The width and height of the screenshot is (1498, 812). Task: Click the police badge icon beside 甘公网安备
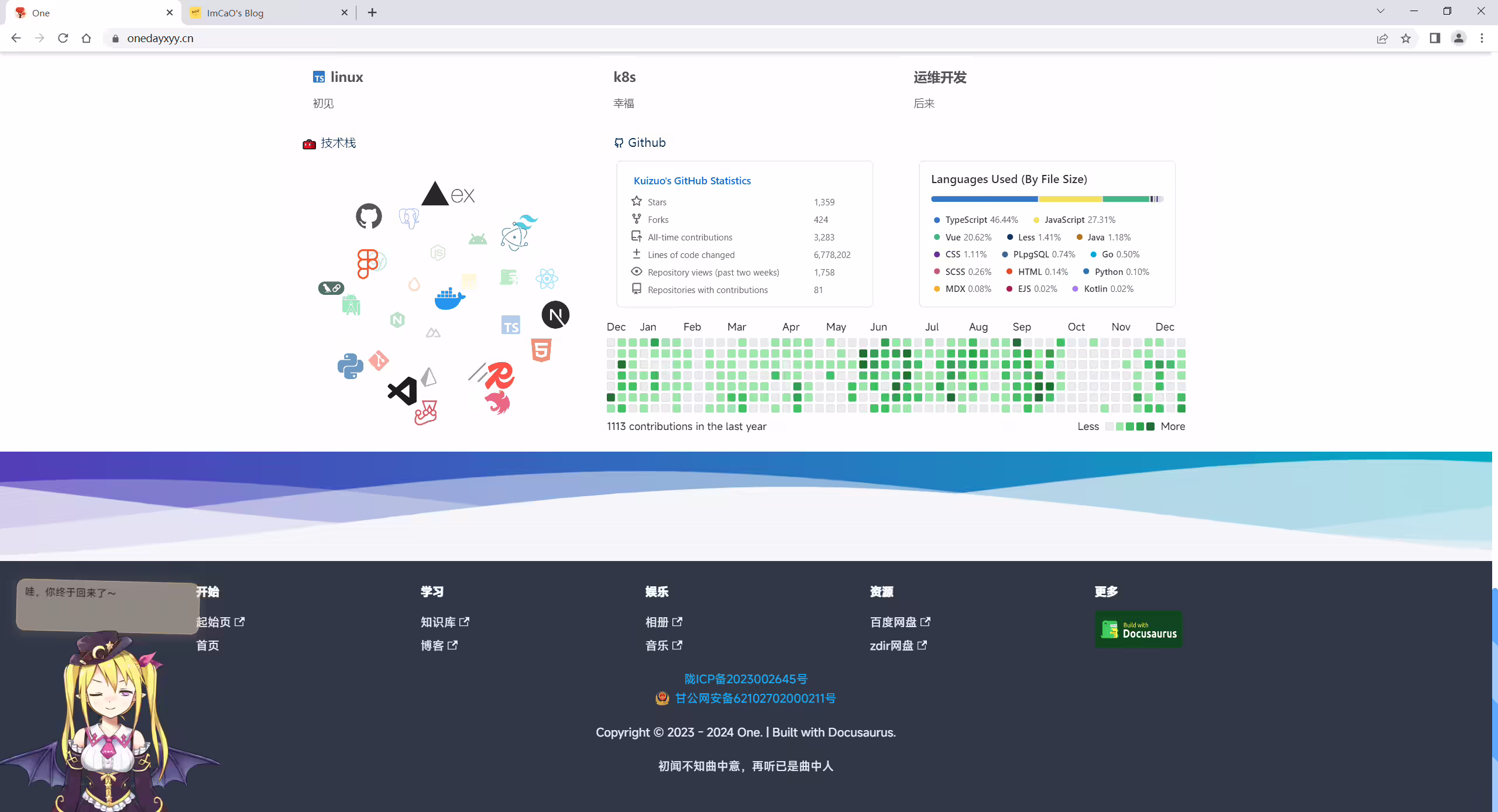pyautogui.click(x=662, y=698)
